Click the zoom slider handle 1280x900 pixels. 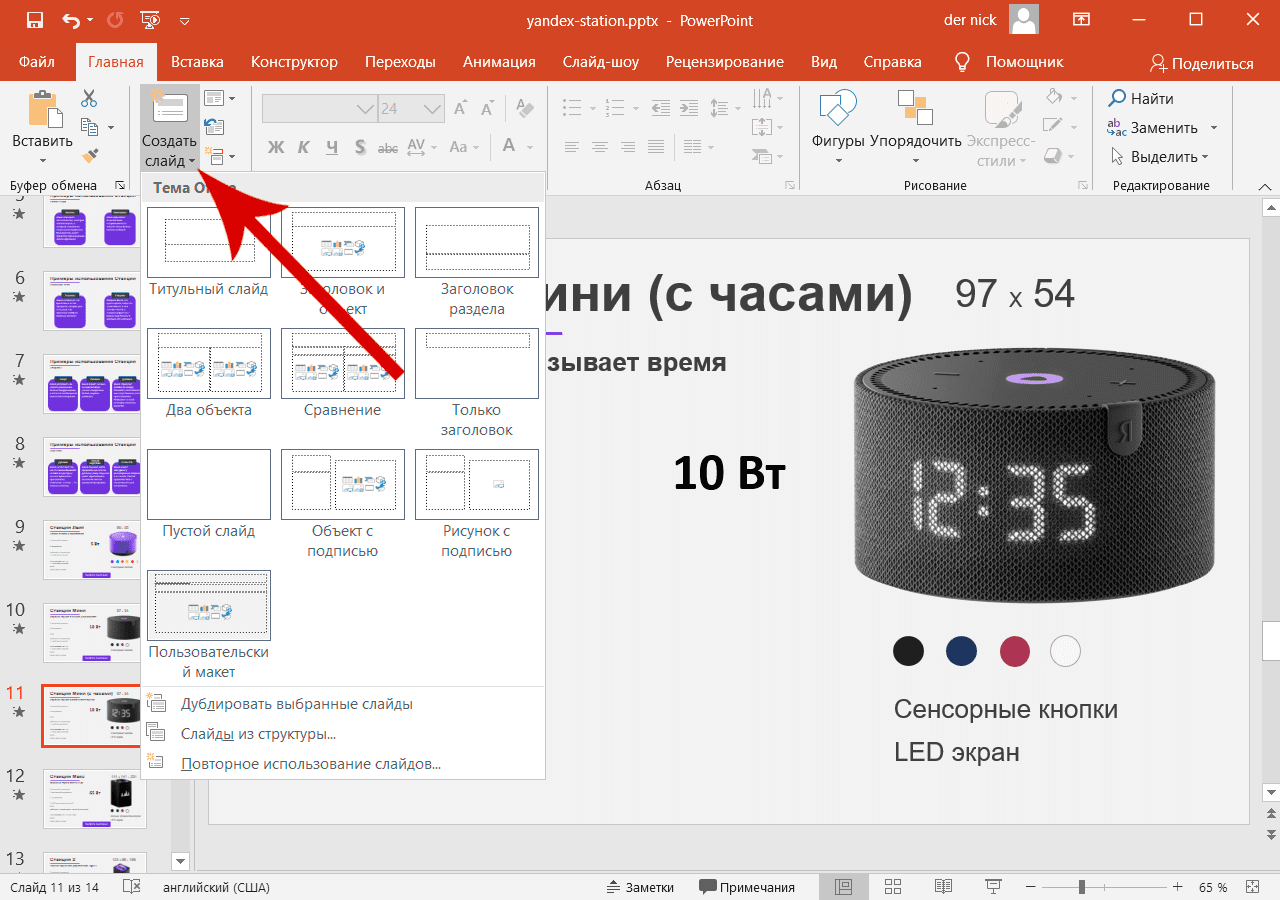pyautogui.click(x=1082, y=887)
